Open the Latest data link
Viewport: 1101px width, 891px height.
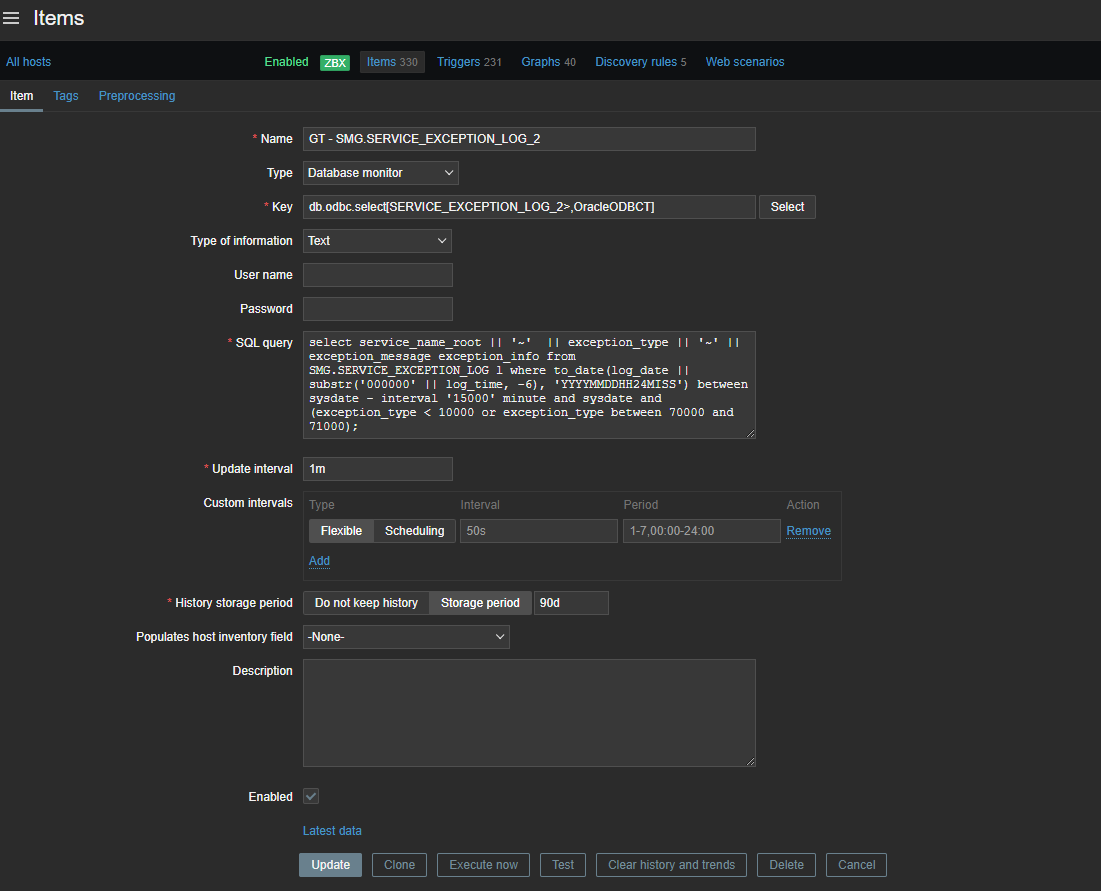click(x=332, y=831)
